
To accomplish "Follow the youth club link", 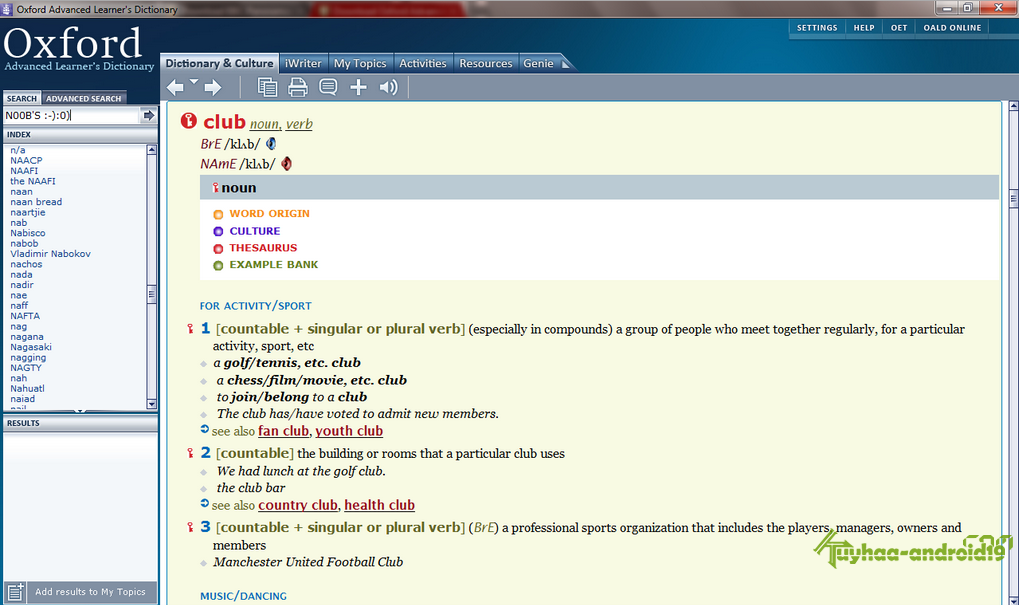I will pos(349,431).
